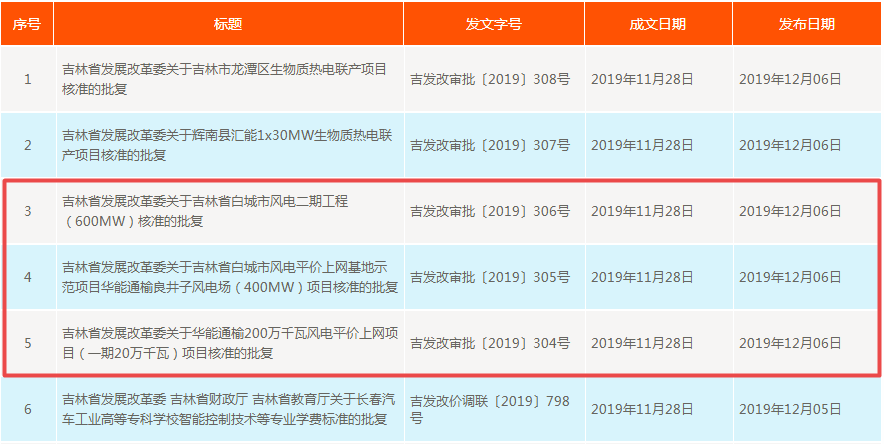Click 发布日期 2019年12月06日 in row 1

pos(790,79)
